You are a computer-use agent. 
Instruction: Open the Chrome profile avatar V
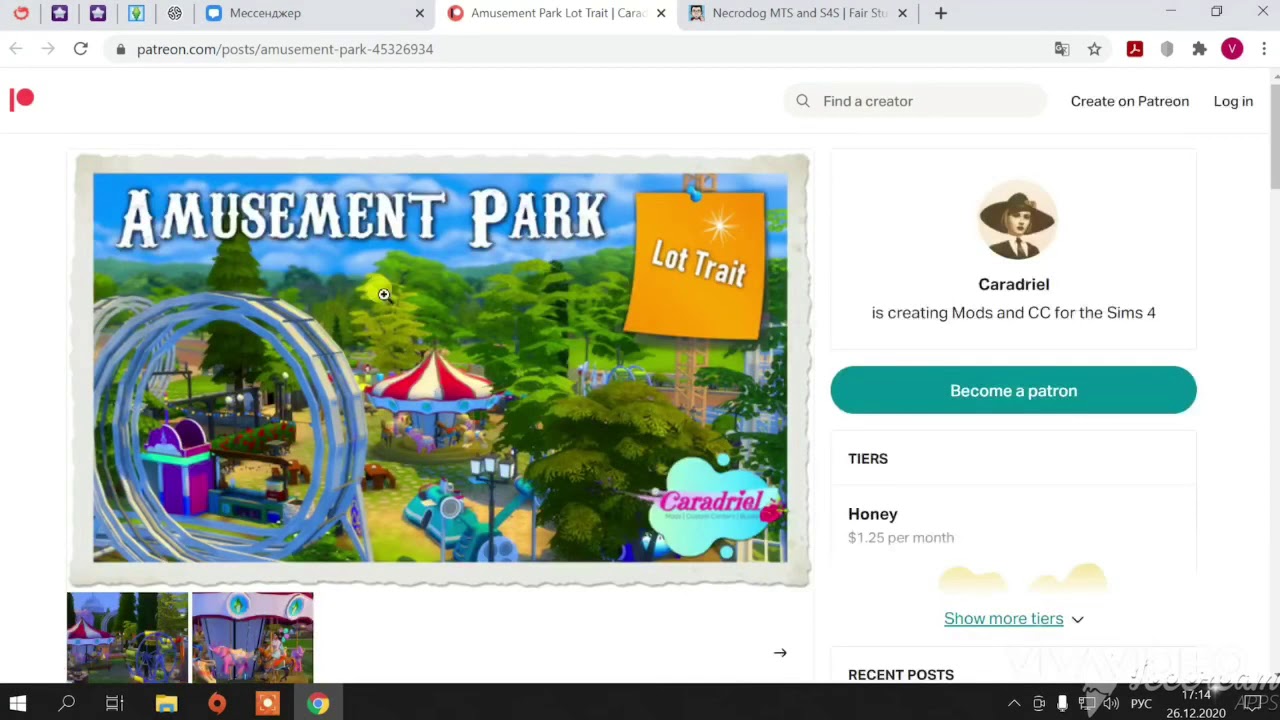tap(1232, 49)
